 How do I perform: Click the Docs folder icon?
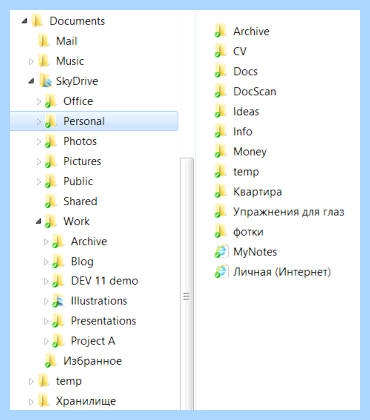(x=221, y=71)
